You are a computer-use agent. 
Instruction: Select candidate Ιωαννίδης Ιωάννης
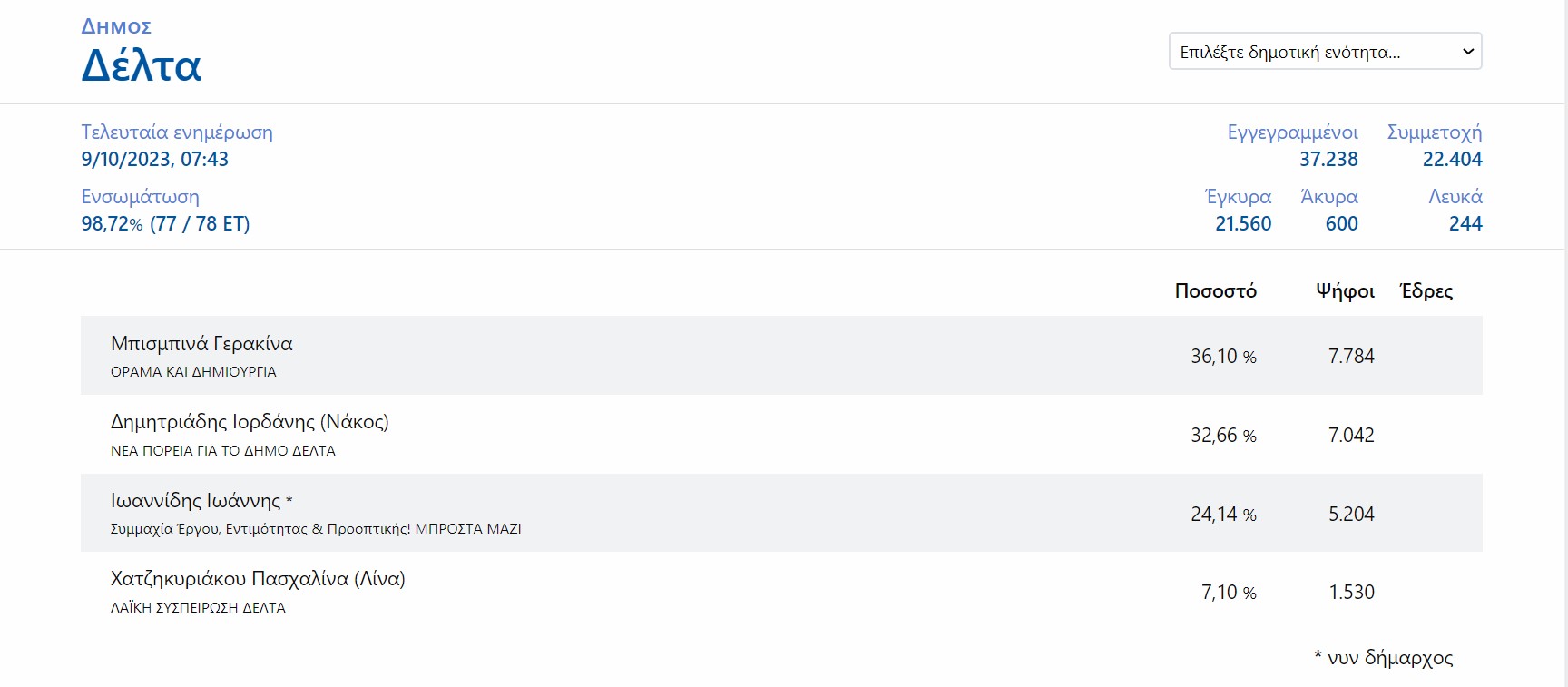point(196,501)
